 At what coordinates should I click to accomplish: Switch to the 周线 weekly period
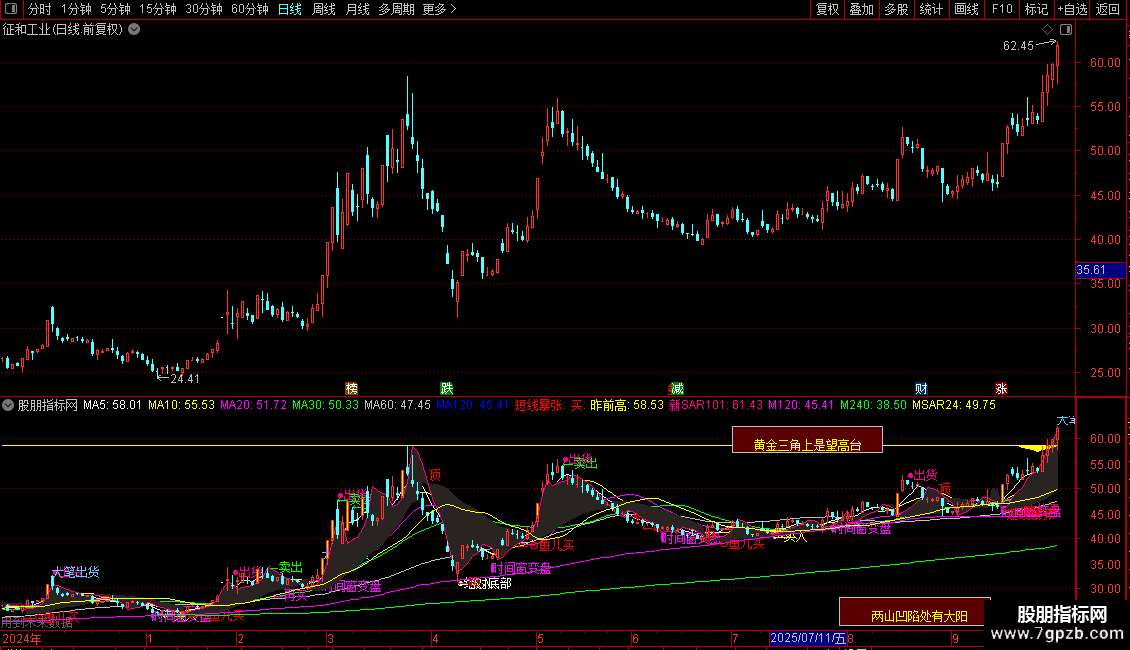[323, 9]
